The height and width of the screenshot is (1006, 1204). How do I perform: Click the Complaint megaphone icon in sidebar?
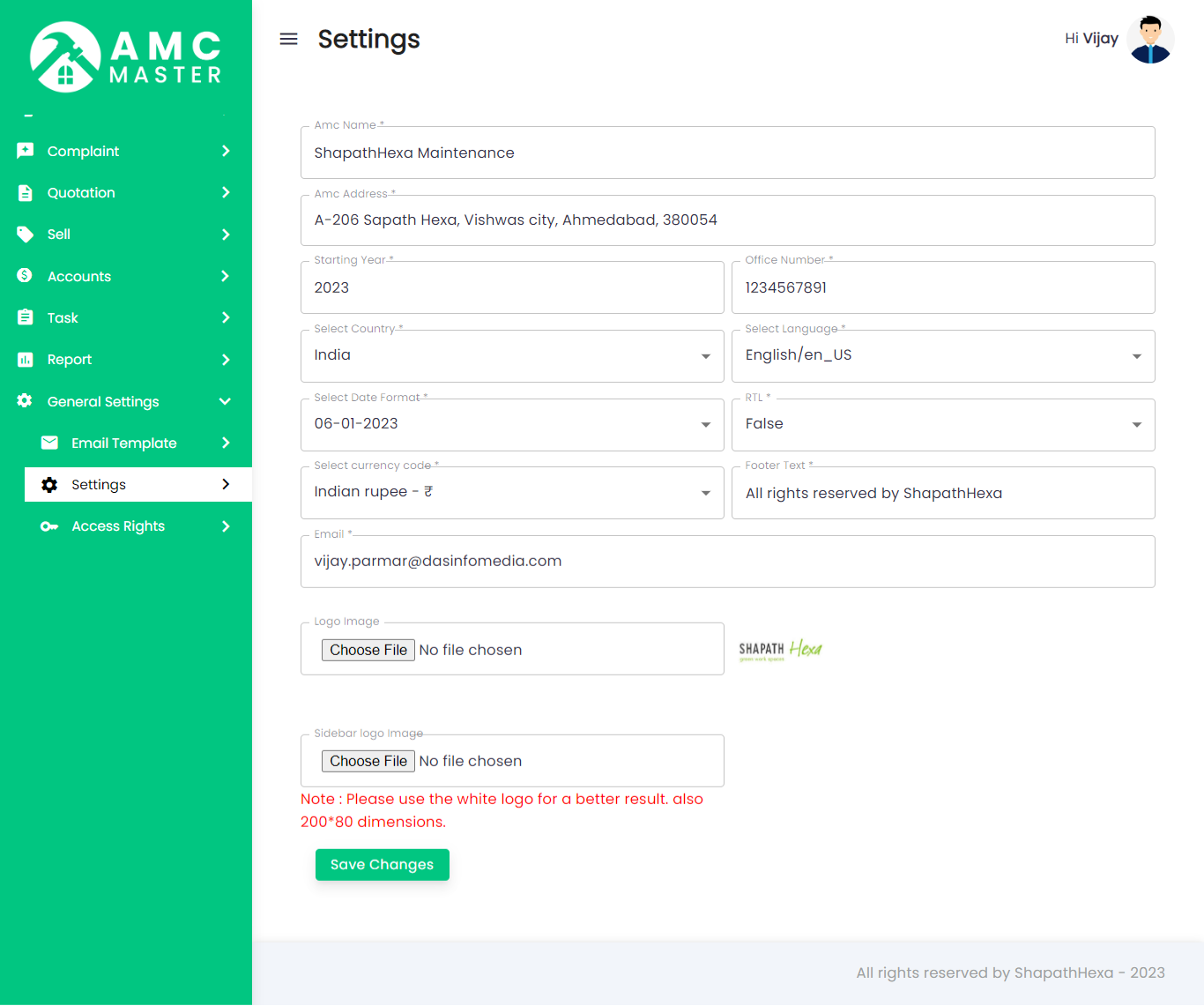[x=25, y=151]
